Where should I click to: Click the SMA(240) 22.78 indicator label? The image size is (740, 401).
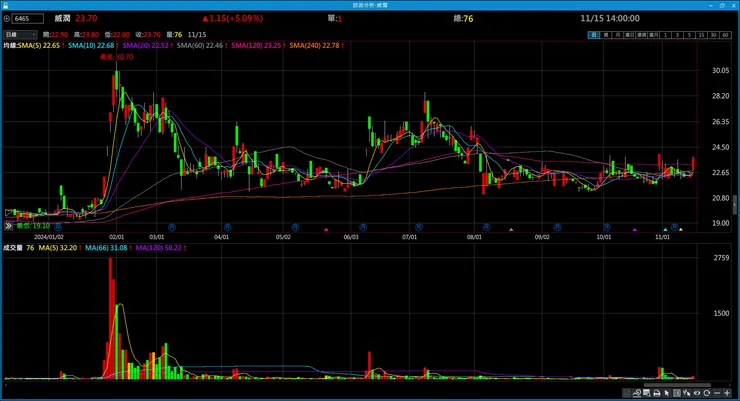[314, 45]
